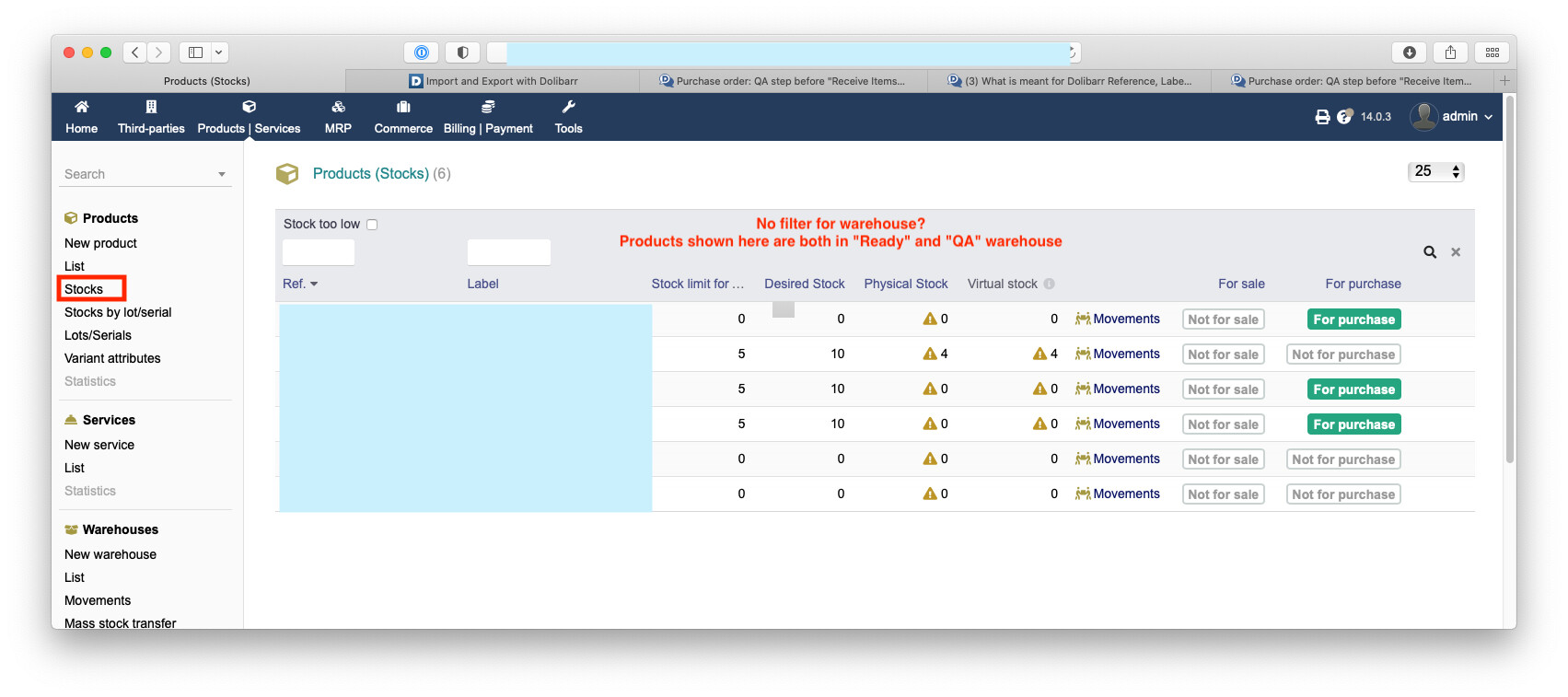Toggle For purchase in first row
The image size is (1568, 697).
coord(1353,319)
